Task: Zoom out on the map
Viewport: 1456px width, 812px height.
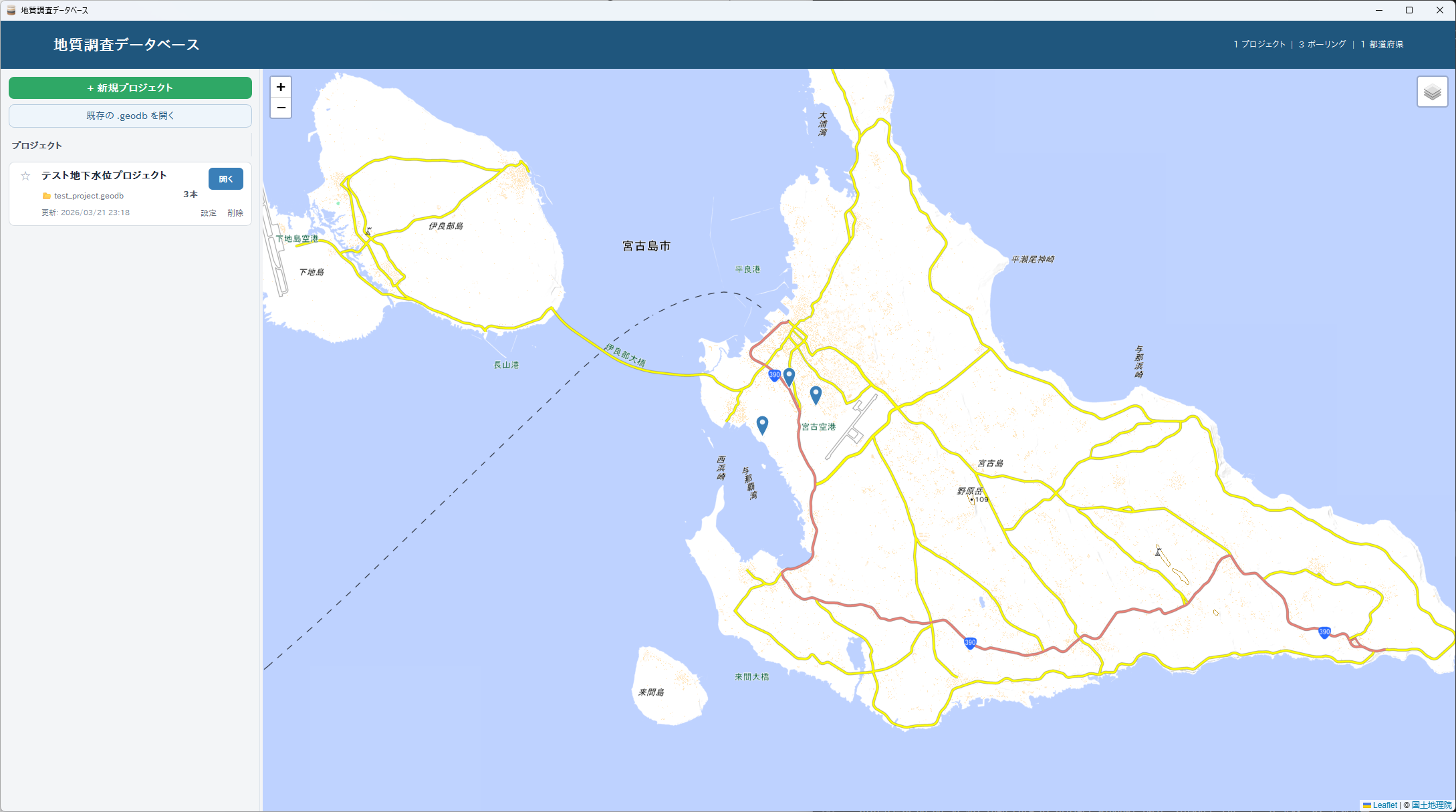Action: [281, 108]
